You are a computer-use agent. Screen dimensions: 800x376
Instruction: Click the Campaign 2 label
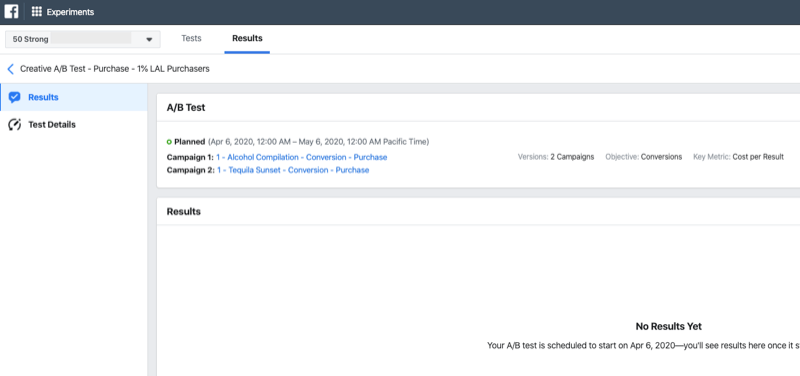tap(191, 170)
